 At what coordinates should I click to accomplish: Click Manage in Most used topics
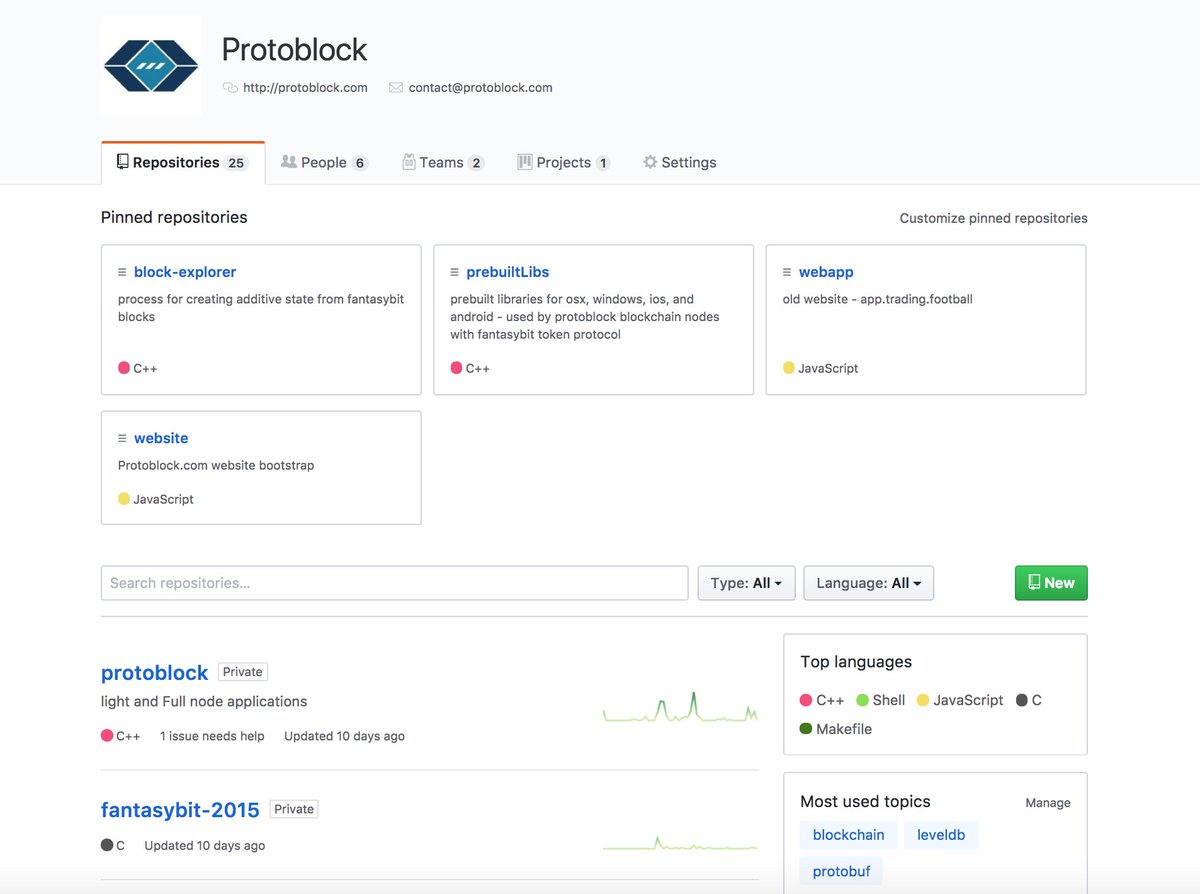coord(1048,803)
